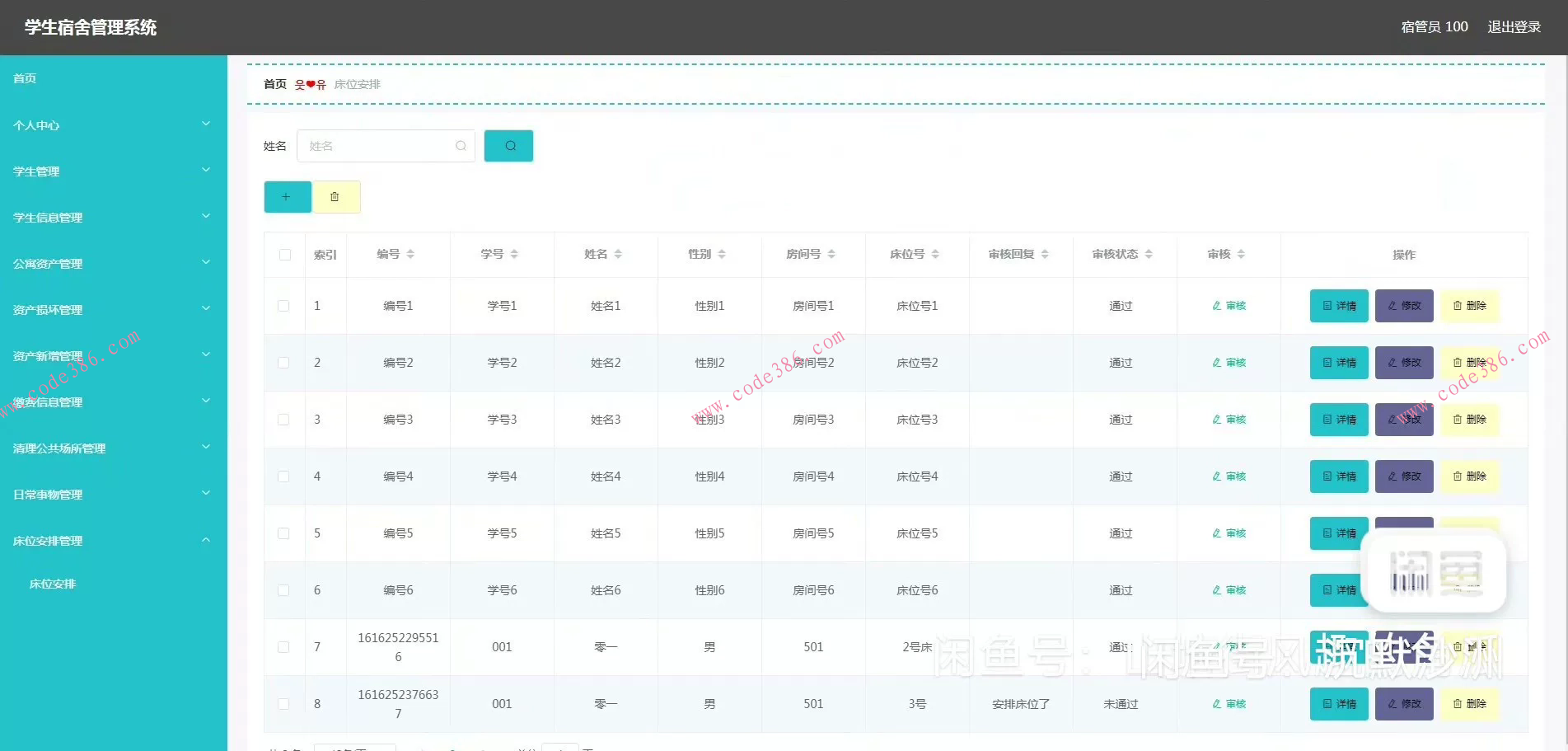The image size is (1568, 751).
Task: Select the 床位安排 submenu item
Action: [x=53, y=584]
